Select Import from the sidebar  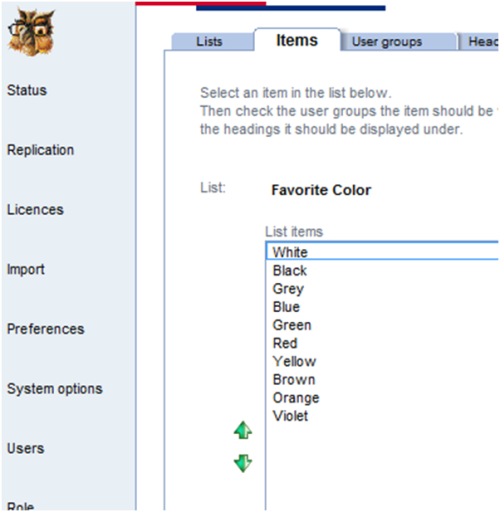click(x=26, y=269)
